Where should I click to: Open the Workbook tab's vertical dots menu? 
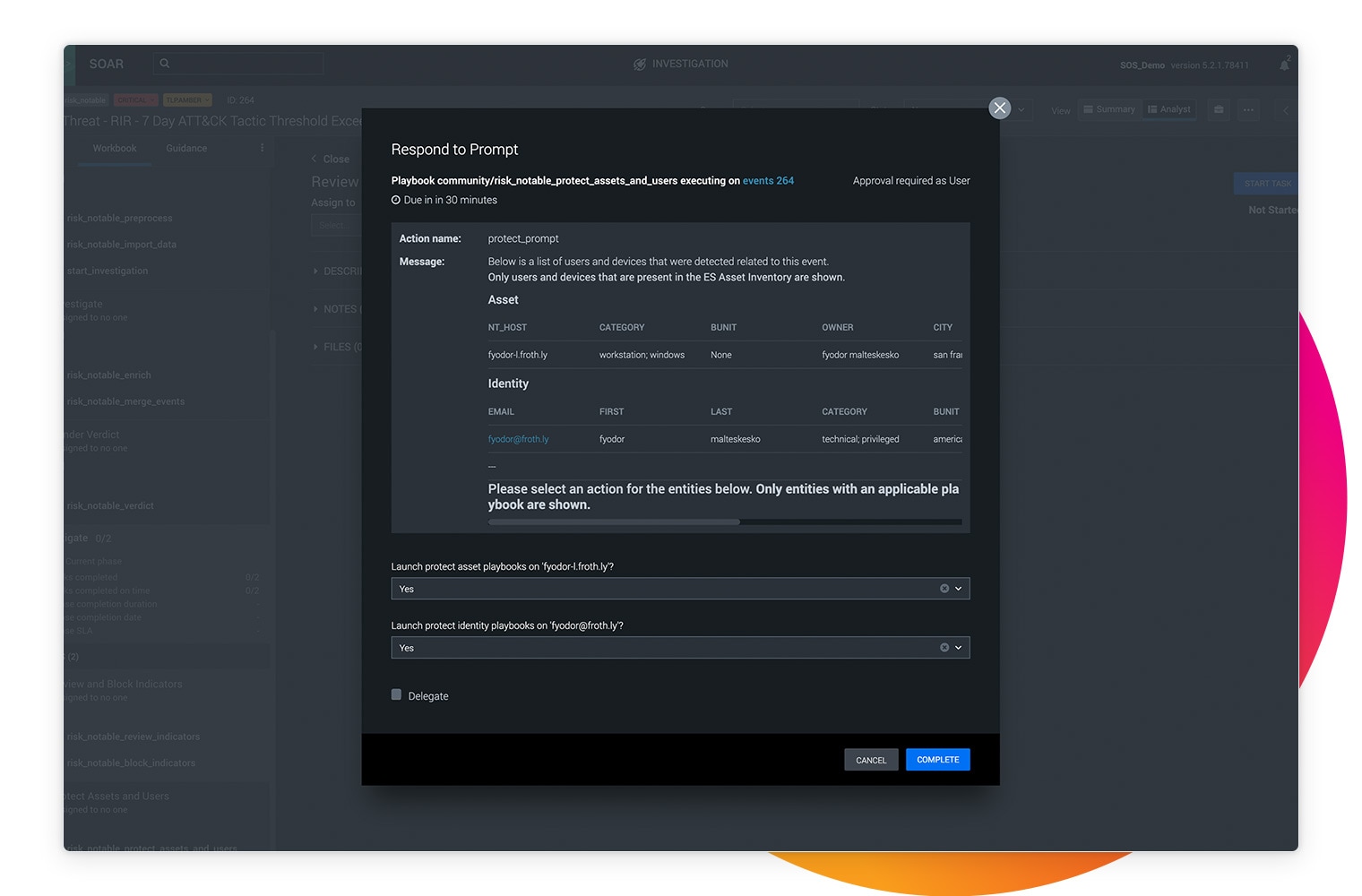(262, 148)
